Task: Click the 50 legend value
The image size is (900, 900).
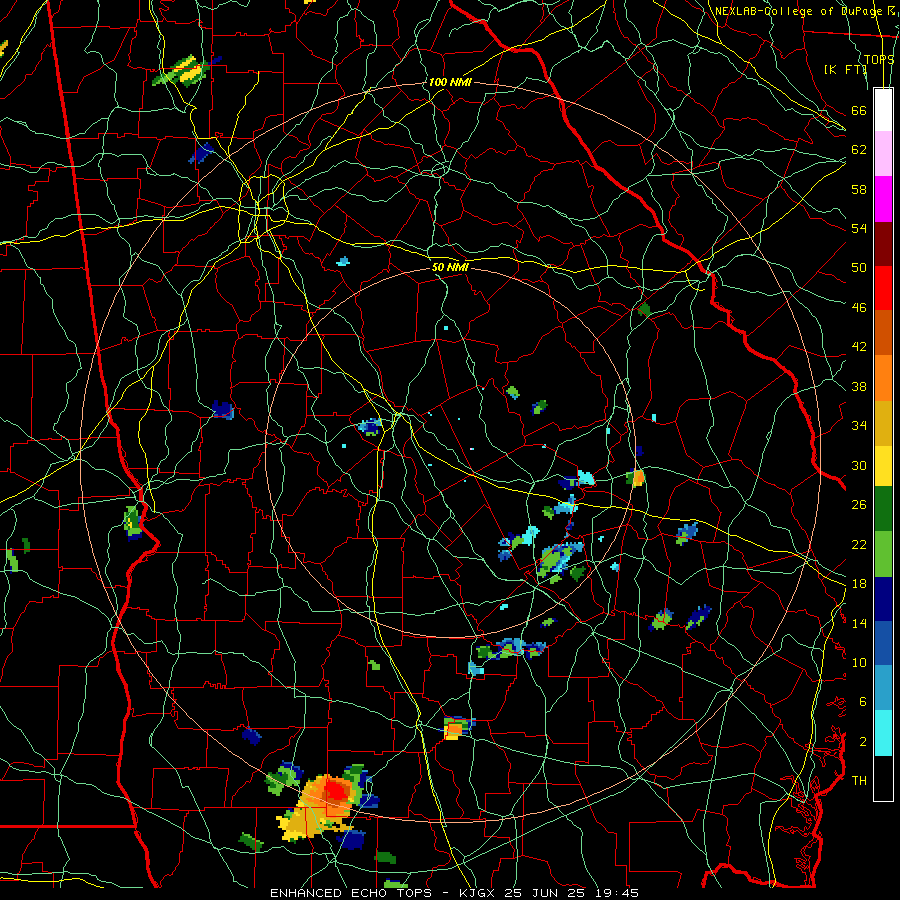Action: point(859,268)
